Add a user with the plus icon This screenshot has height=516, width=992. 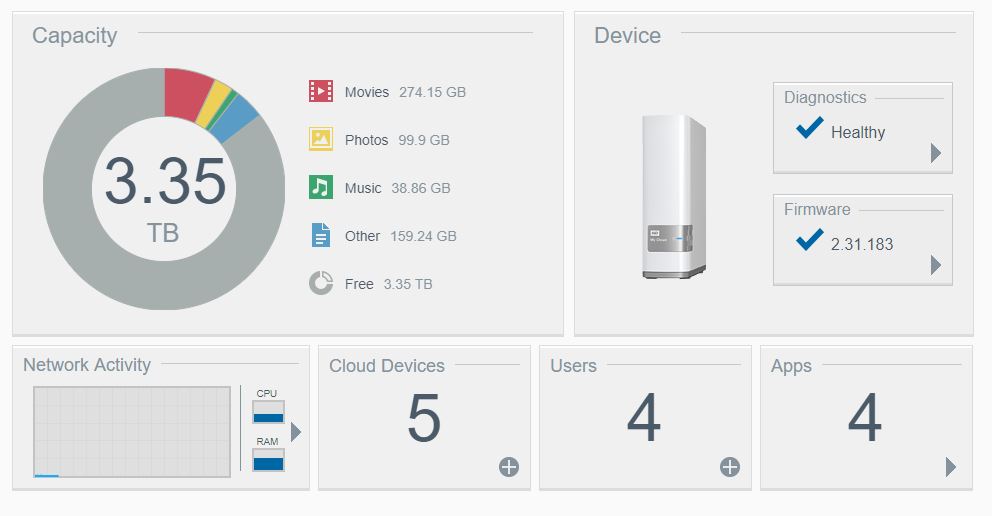[x=729, y=467]
